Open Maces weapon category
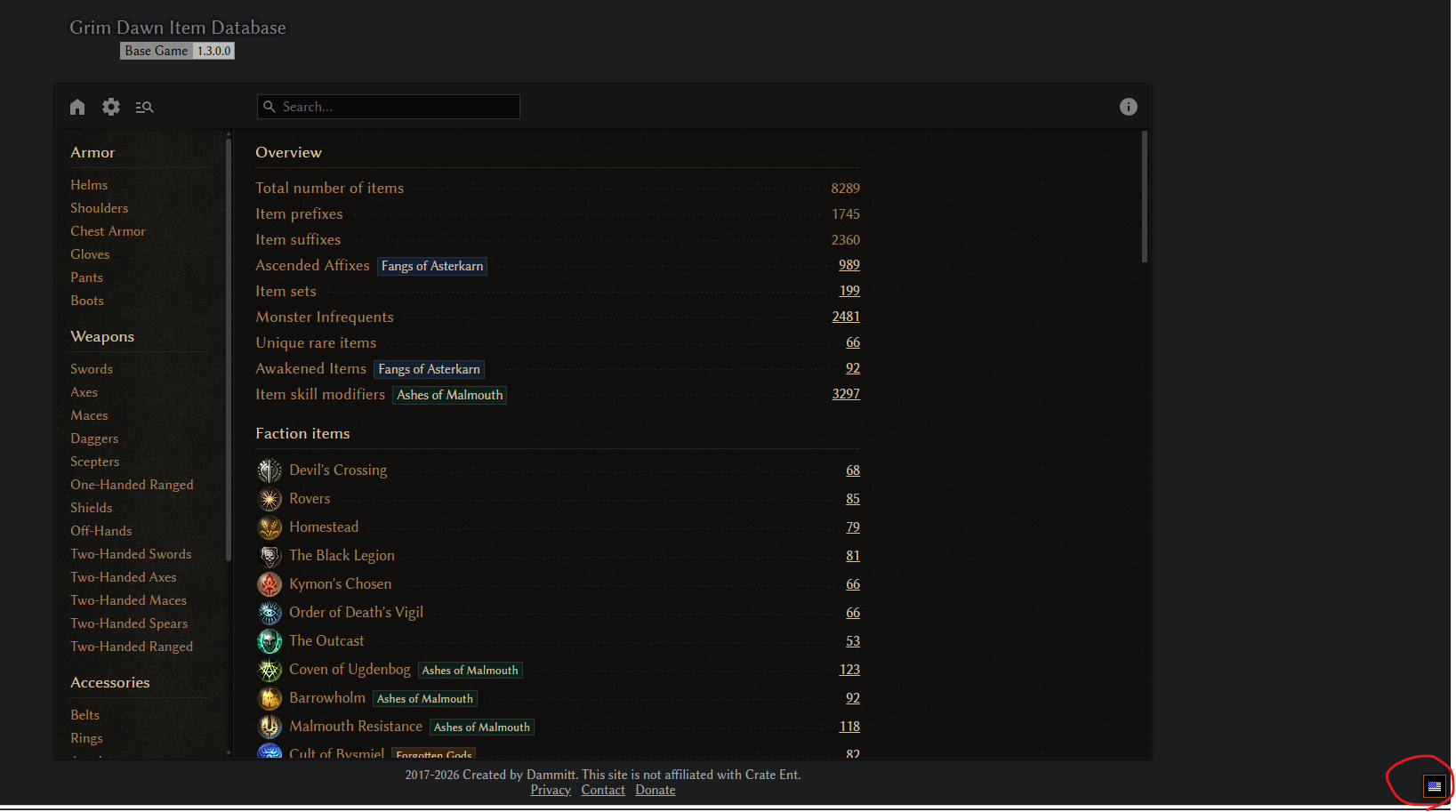This screenshot has height=812, width=1456. [x=89, y=415]
